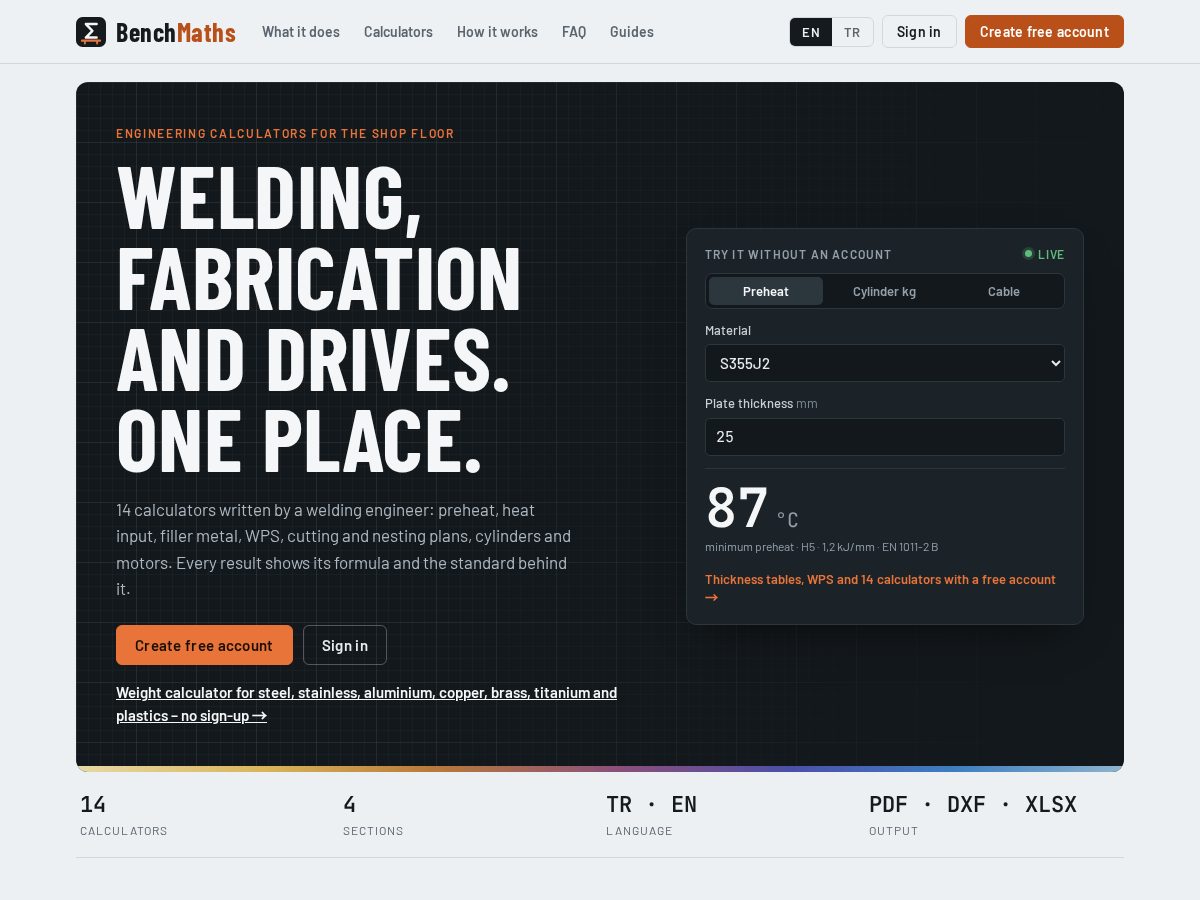
Task: Click the 4 Sections stat
Action: click(x=373, y=816)
